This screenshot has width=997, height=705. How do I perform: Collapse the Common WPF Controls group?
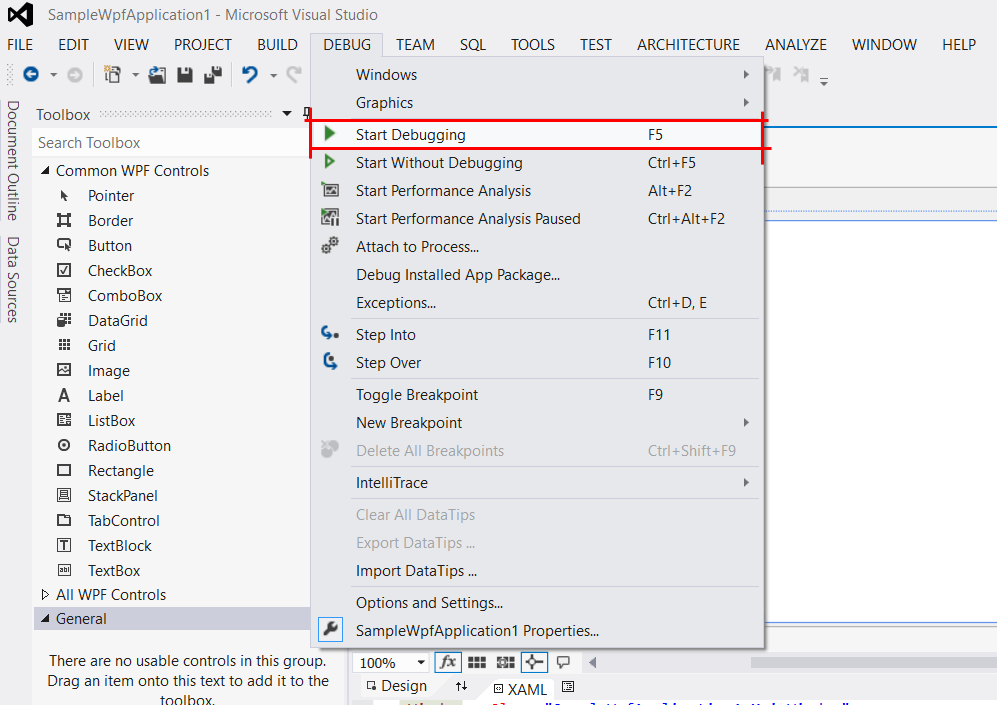[x=45, y=170]
